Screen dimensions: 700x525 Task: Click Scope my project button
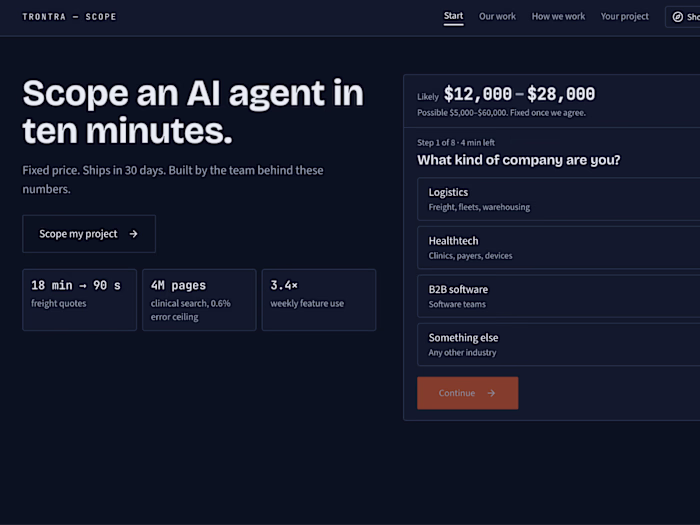(x=89, y=234)
